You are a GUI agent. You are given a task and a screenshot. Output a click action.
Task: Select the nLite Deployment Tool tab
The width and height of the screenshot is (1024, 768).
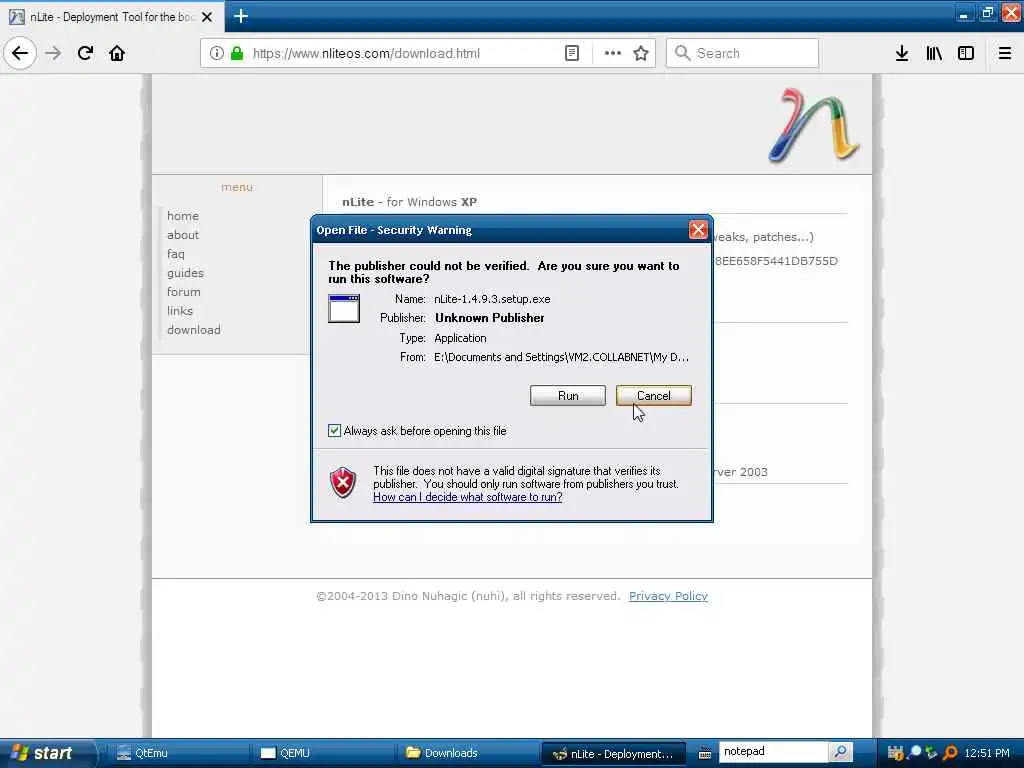tap(111, 17)
